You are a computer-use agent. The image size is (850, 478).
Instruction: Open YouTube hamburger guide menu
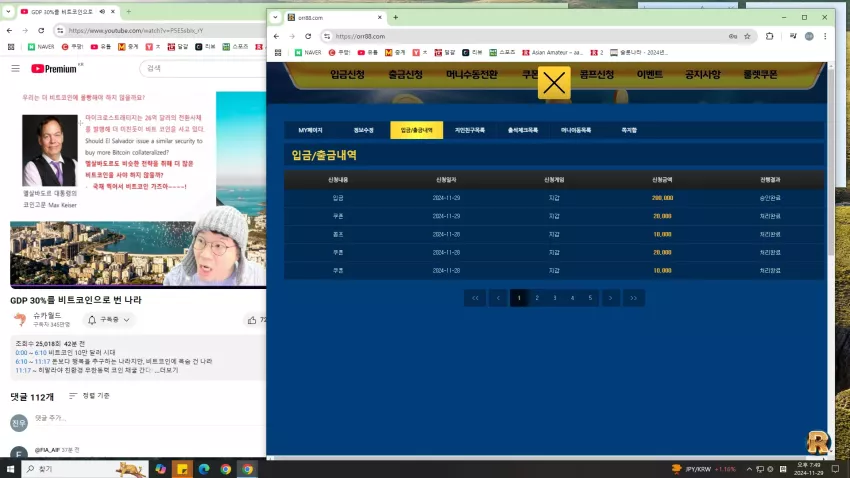[x=15, y=68]
